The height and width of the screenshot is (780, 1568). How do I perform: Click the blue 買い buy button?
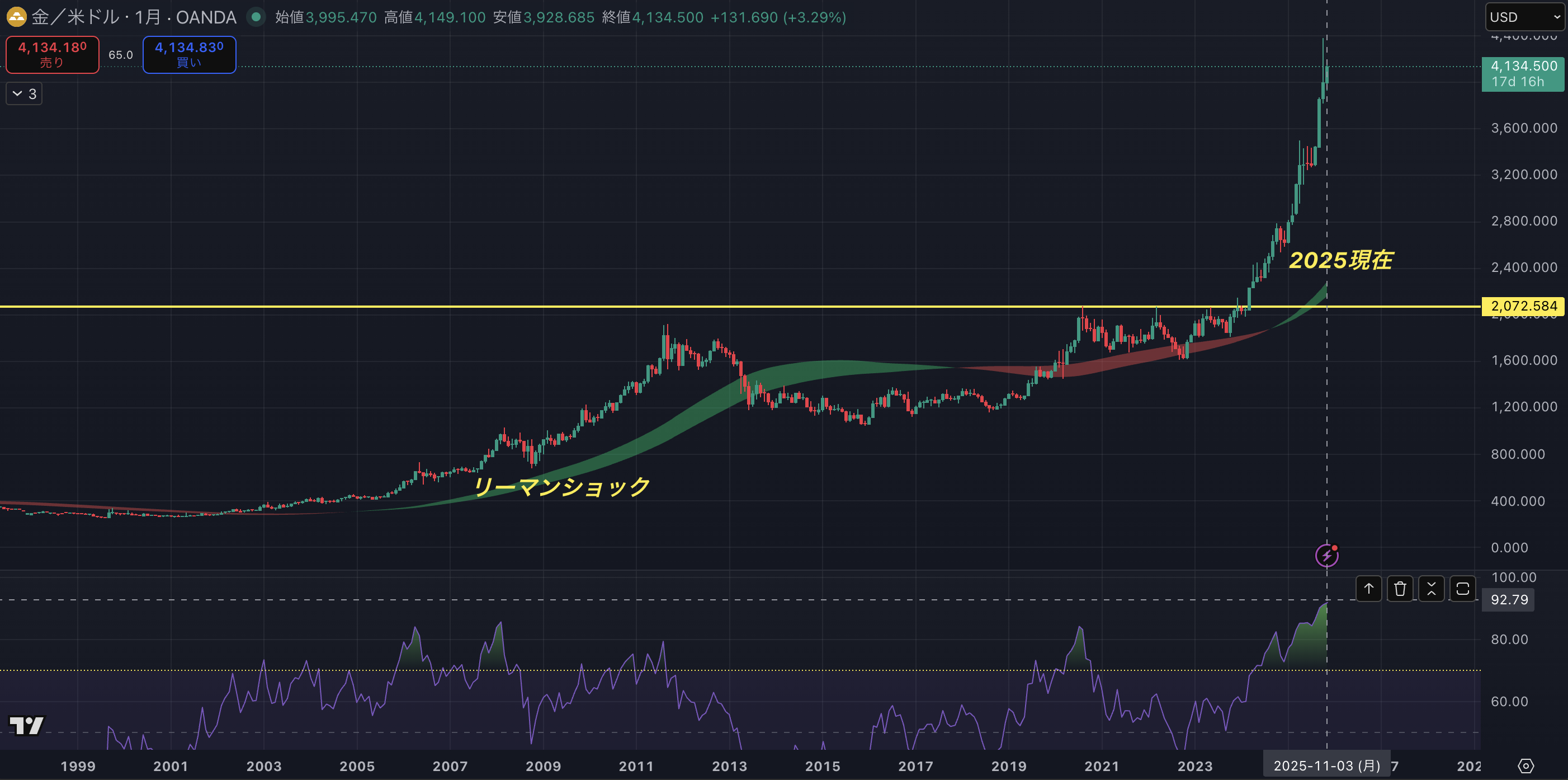pos(190,54)
